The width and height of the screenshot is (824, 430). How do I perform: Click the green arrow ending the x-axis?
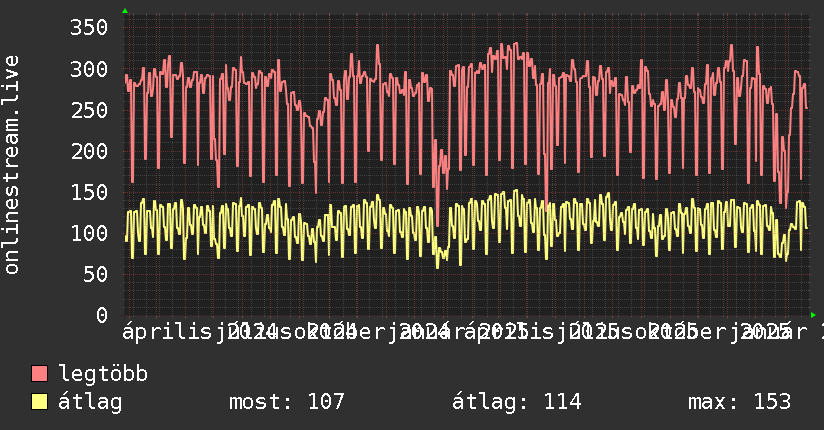(x=813, y=315)
